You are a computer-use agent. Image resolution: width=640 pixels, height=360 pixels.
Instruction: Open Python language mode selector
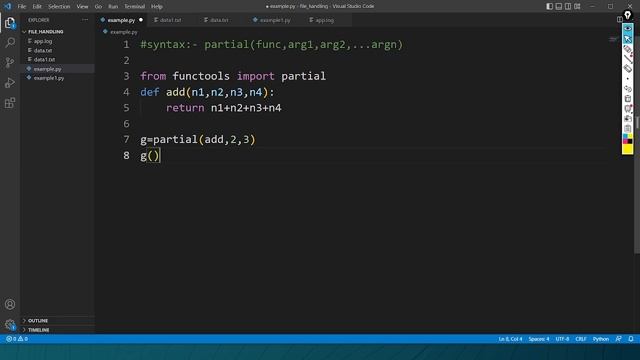(601, 339)
